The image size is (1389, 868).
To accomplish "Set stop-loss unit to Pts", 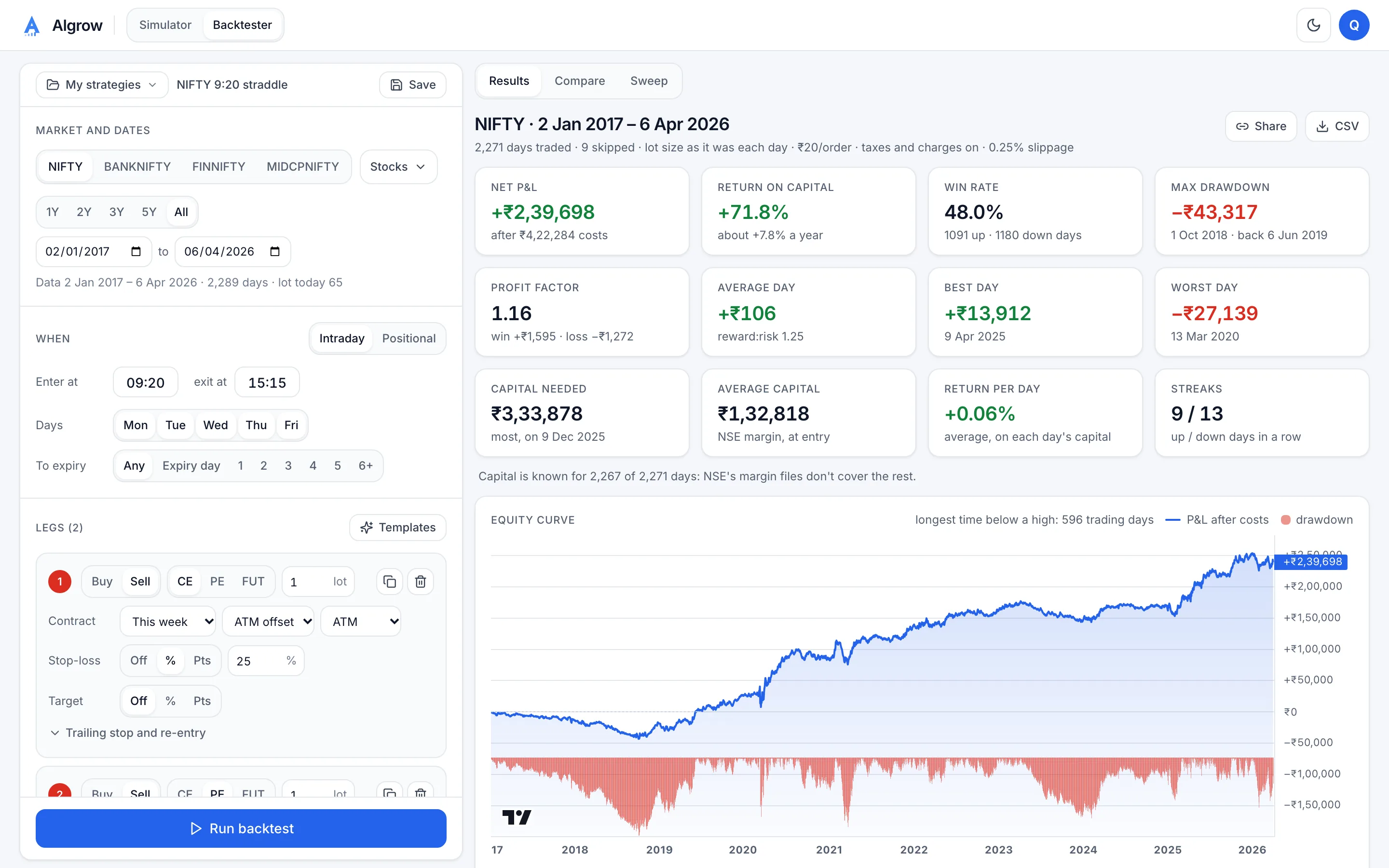I will click(202, 661).
